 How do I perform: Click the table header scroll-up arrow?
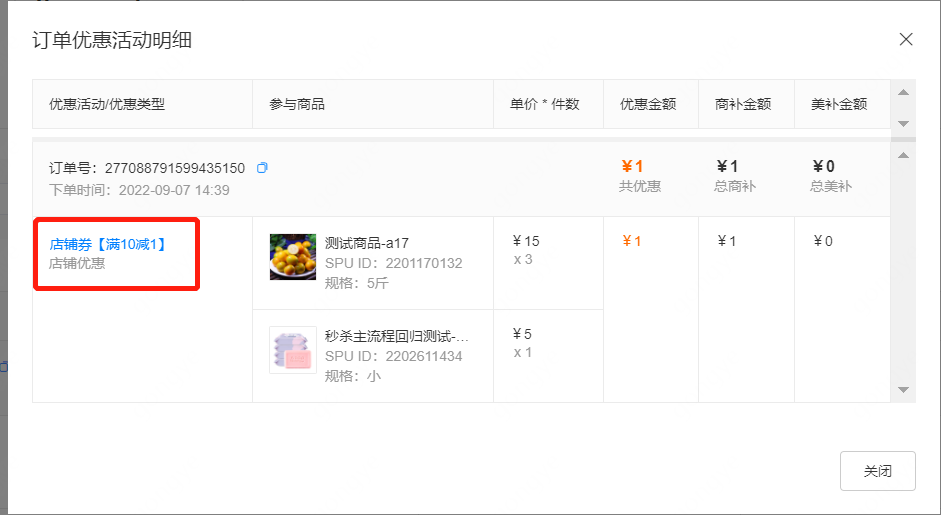[x=903, y=93]
